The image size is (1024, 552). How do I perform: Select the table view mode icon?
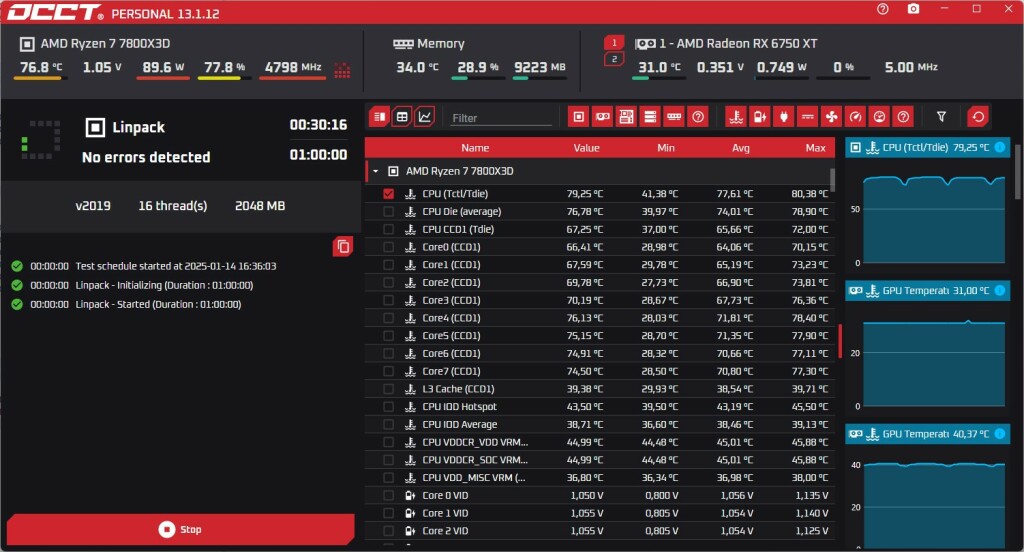point(402,117)
